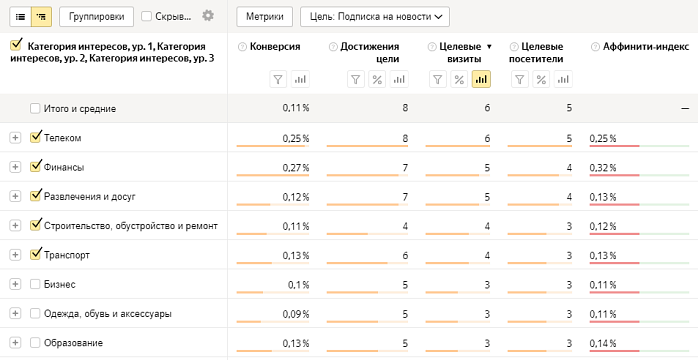Expand the Транспорт category row
This screenshot has height=360, width=698.
click(15, 255)
